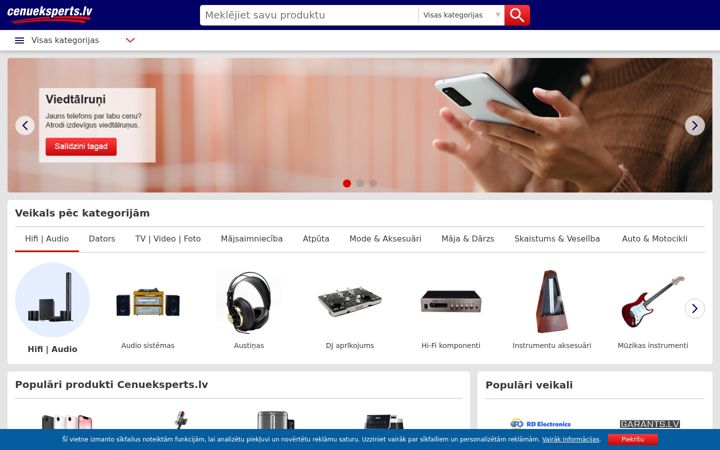Image resolution: width=720 pixels, height=450 pixels.
Task: Open the Visas kategorijas search dropdown
Action: (x=461, y=15)
